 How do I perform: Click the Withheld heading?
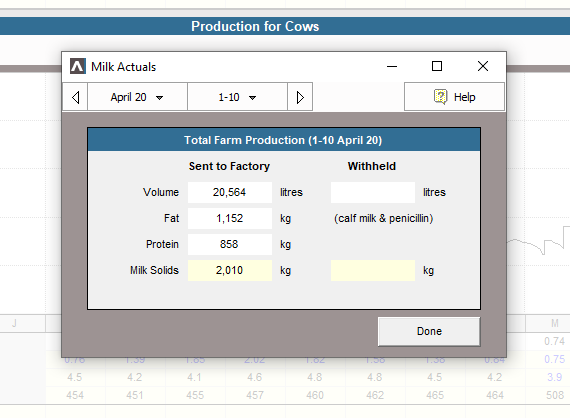click(x=372, y=166)
